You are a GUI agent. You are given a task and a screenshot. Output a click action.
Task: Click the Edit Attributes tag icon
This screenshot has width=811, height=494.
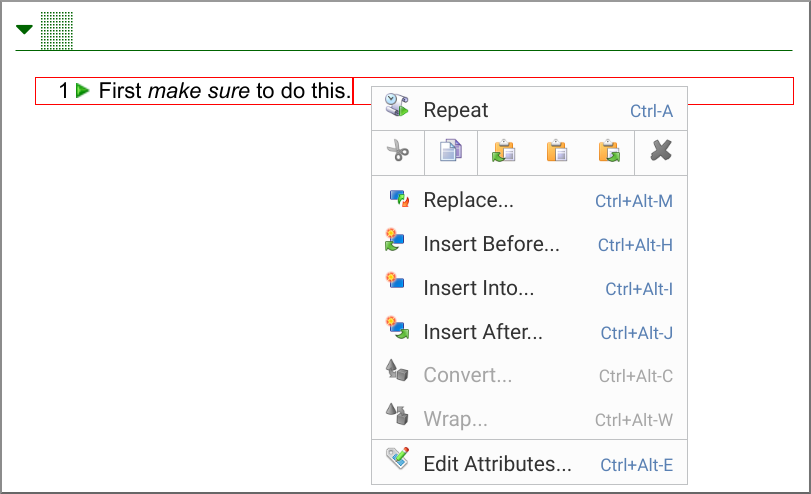click(x=397, y=458)
